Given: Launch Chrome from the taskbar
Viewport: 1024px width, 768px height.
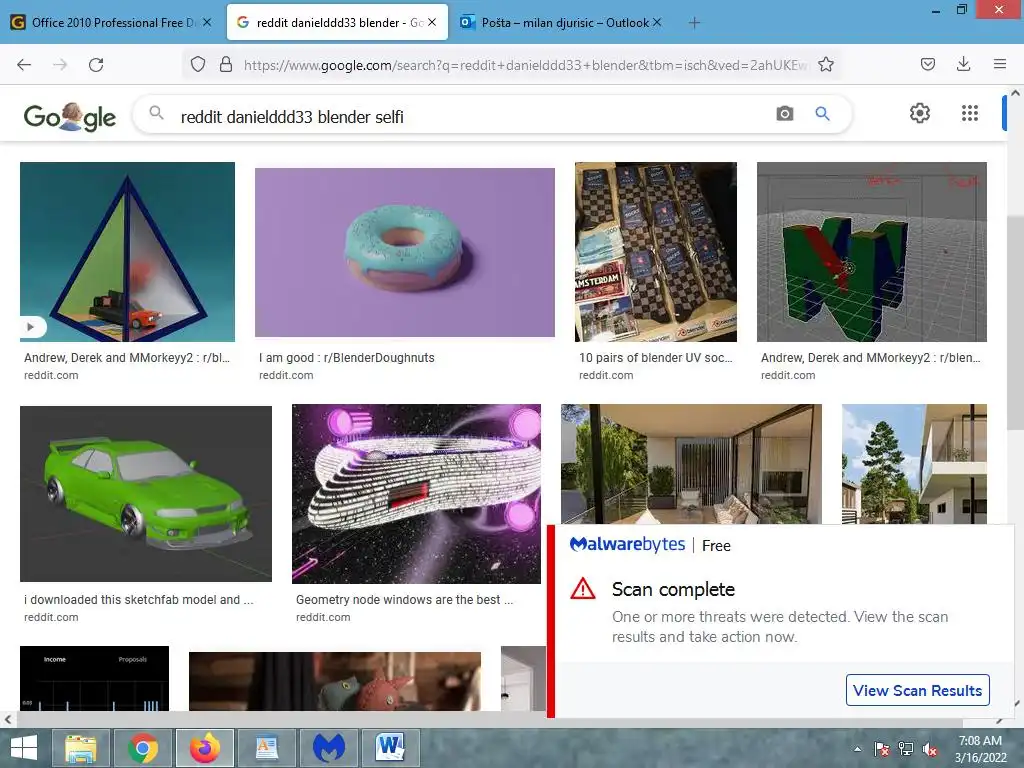Looking at the screenshot, I should click(x=142, y=748).
